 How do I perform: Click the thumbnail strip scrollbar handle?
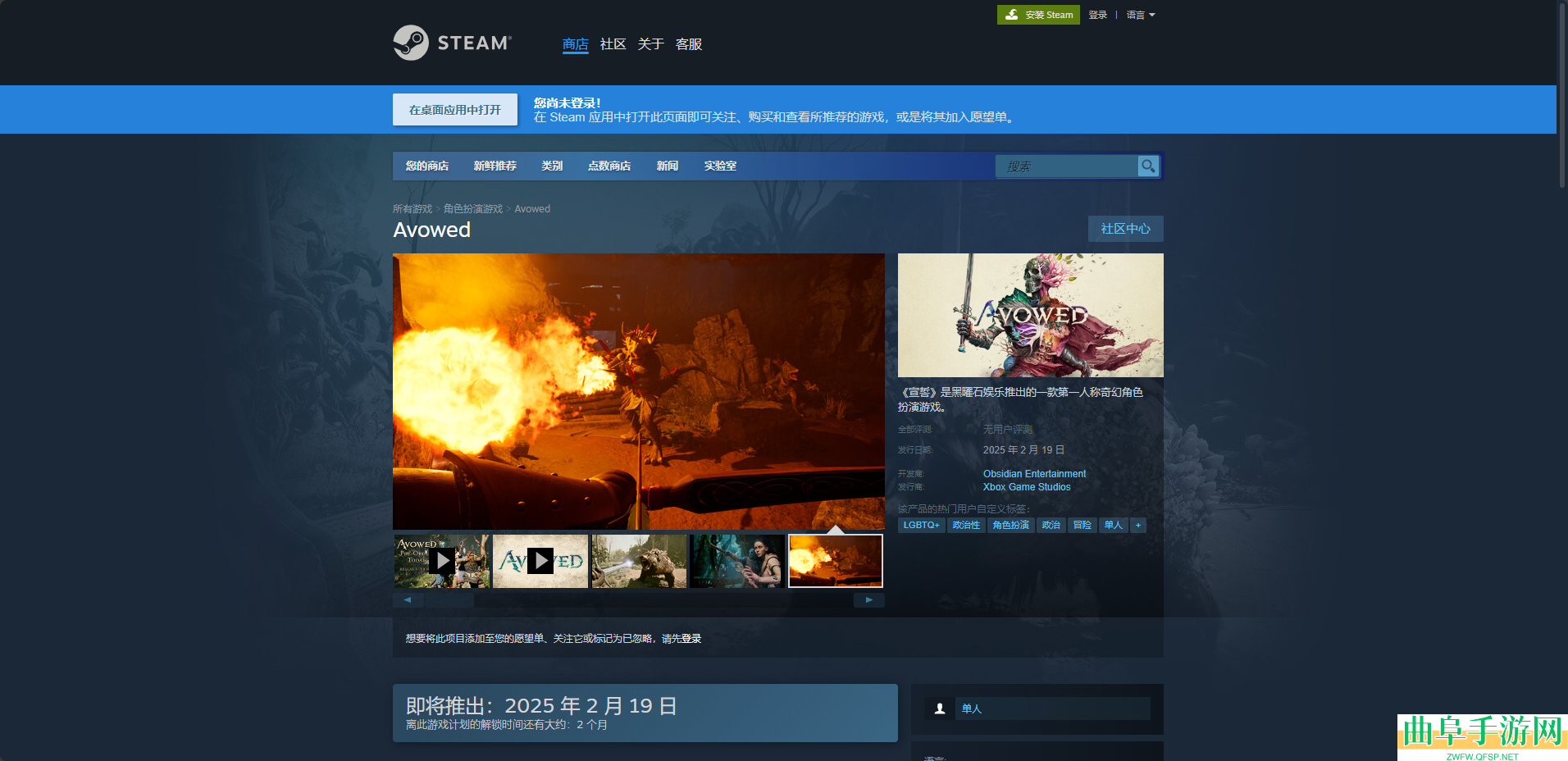click(449, 600)
